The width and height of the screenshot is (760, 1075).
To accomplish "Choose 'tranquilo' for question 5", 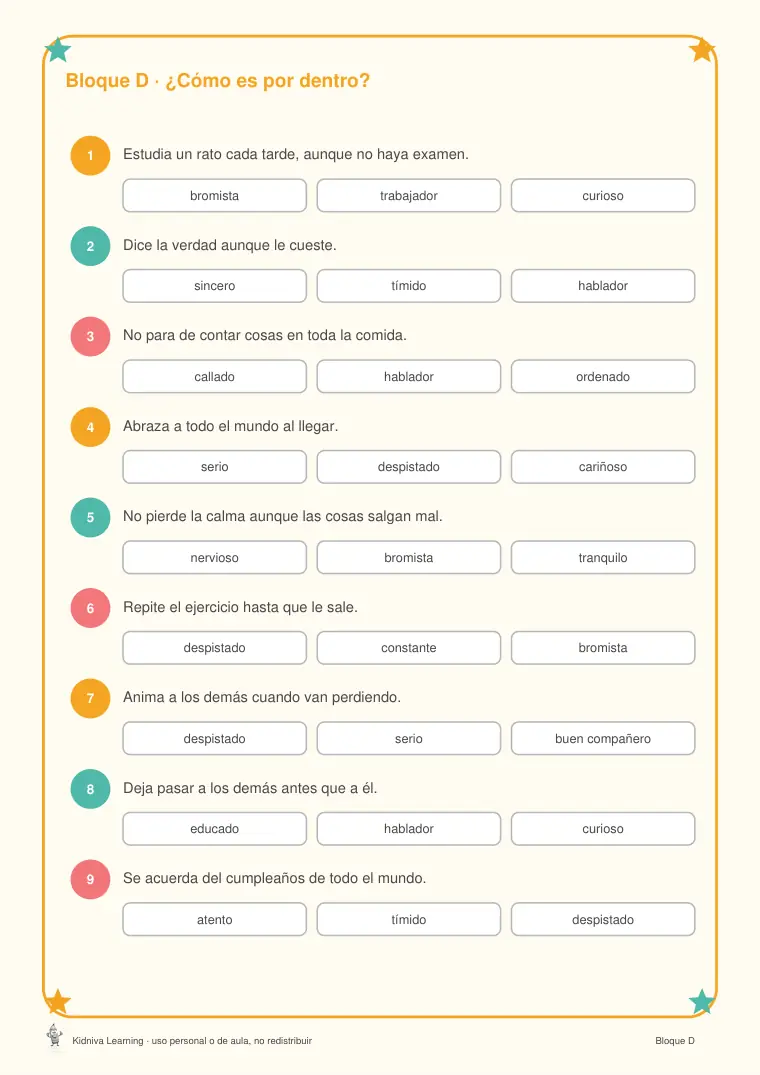I will (603, 557).
